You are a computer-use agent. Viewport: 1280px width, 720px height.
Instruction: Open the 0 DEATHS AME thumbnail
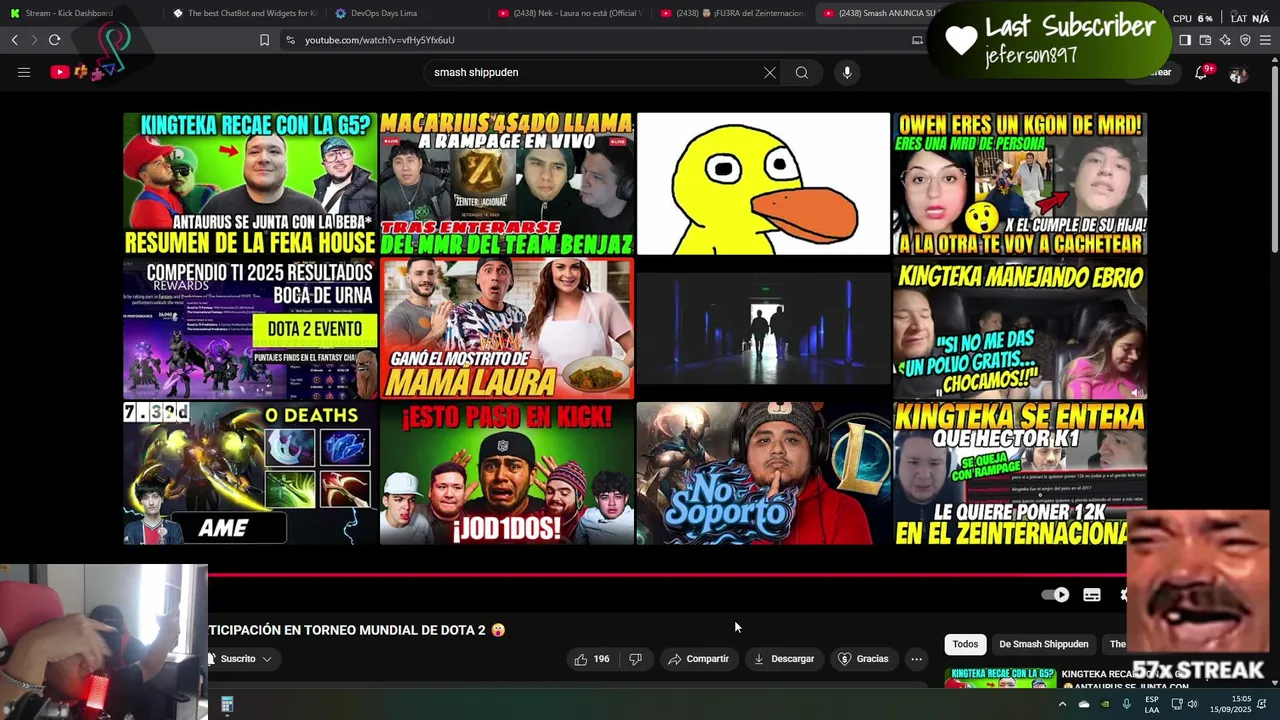tap(250, 473)
